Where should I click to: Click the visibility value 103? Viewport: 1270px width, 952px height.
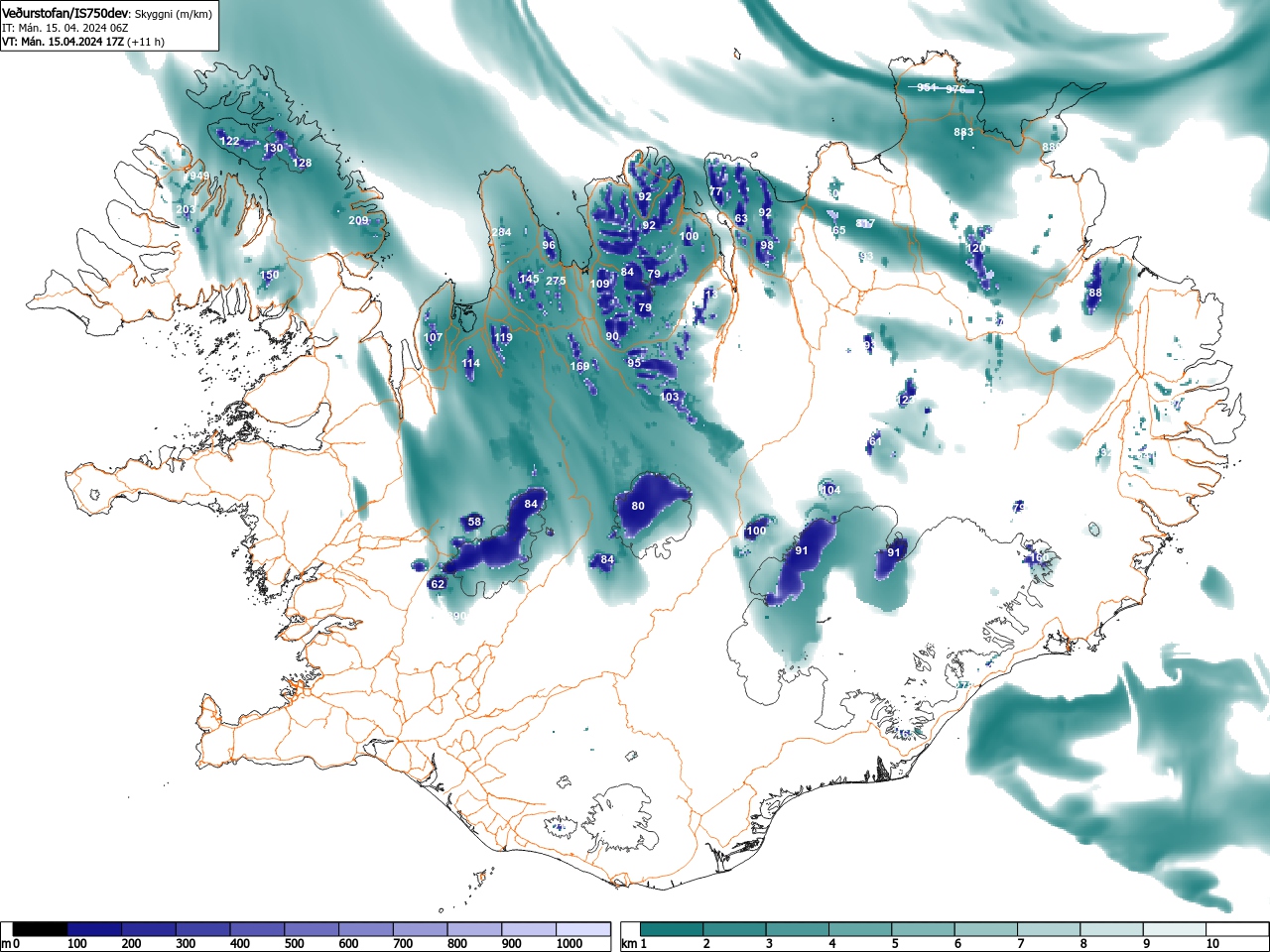(670, 397)
